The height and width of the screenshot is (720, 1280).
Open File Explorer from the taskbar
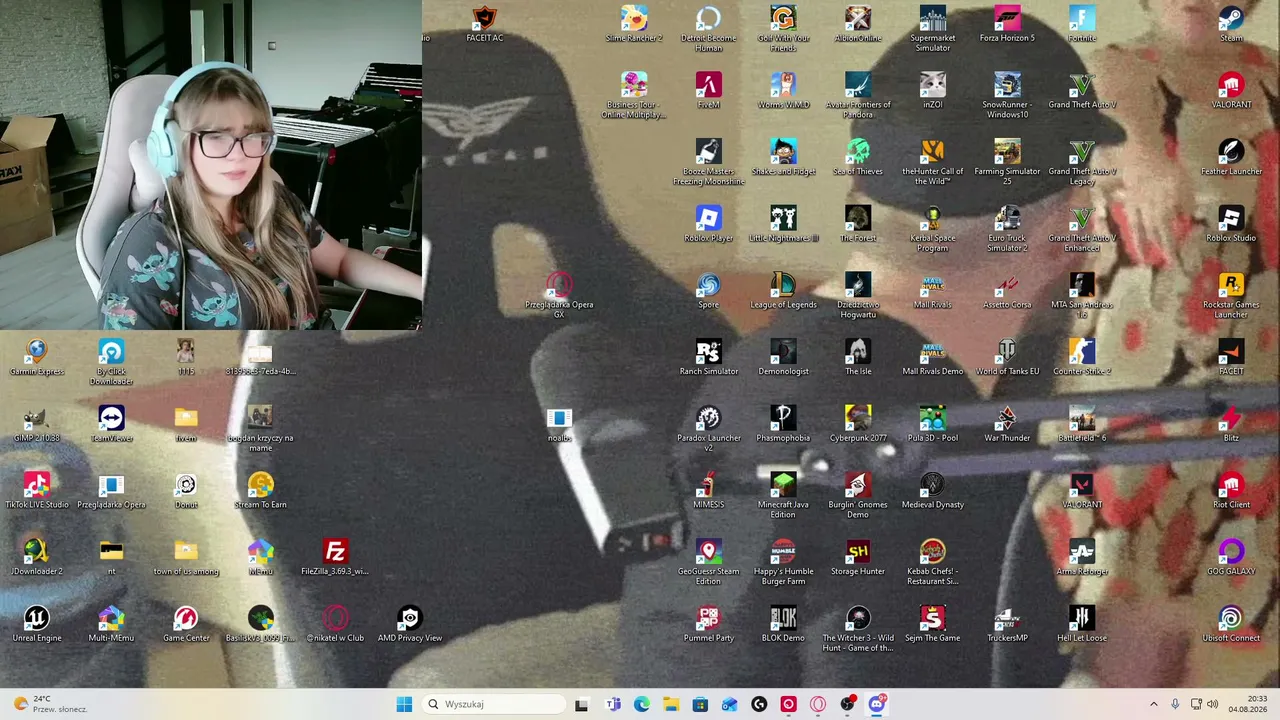coord(671,704)
